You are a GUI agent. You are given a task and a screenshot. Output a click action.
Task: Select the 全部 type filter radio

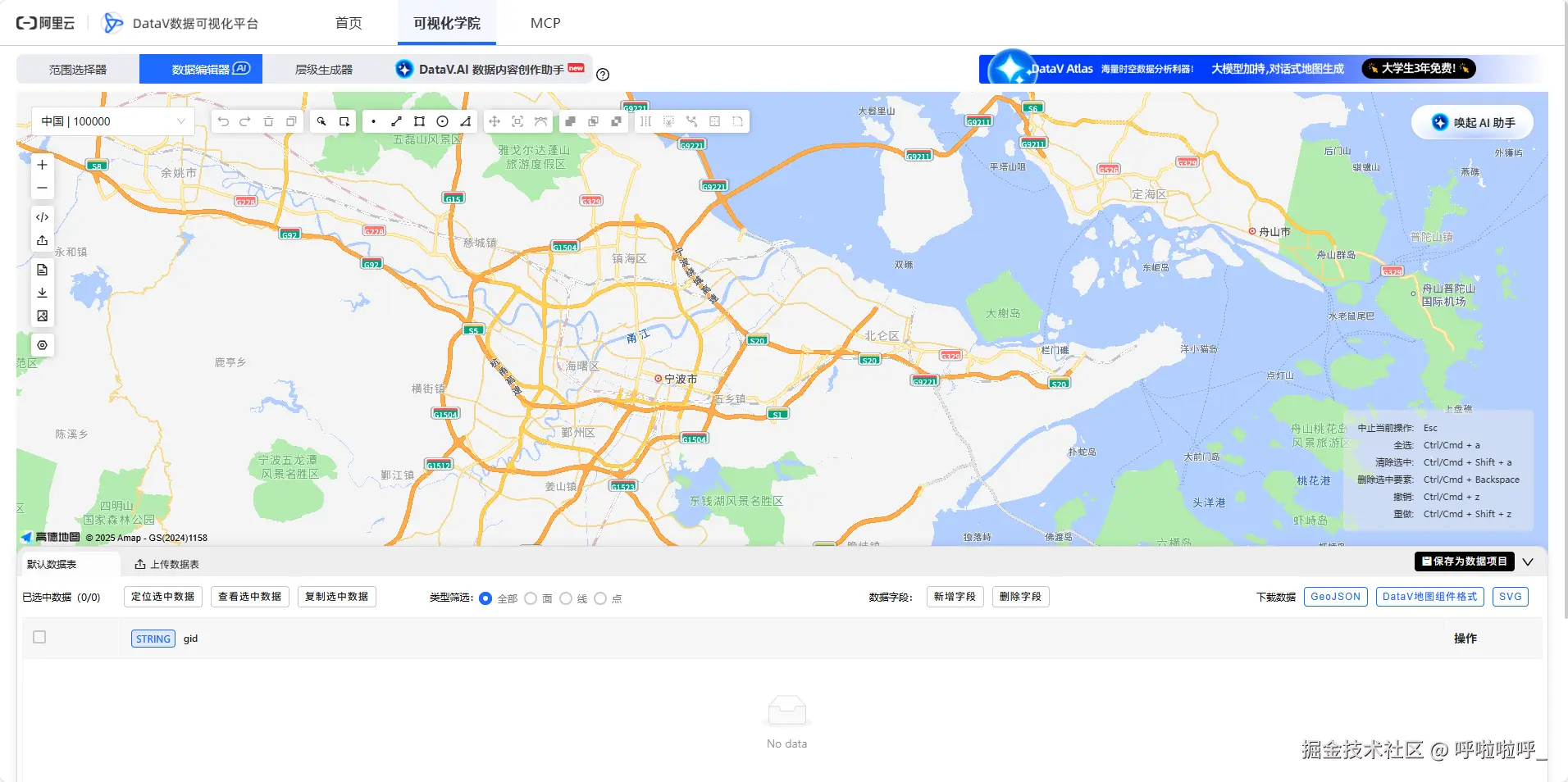[485, 598]
